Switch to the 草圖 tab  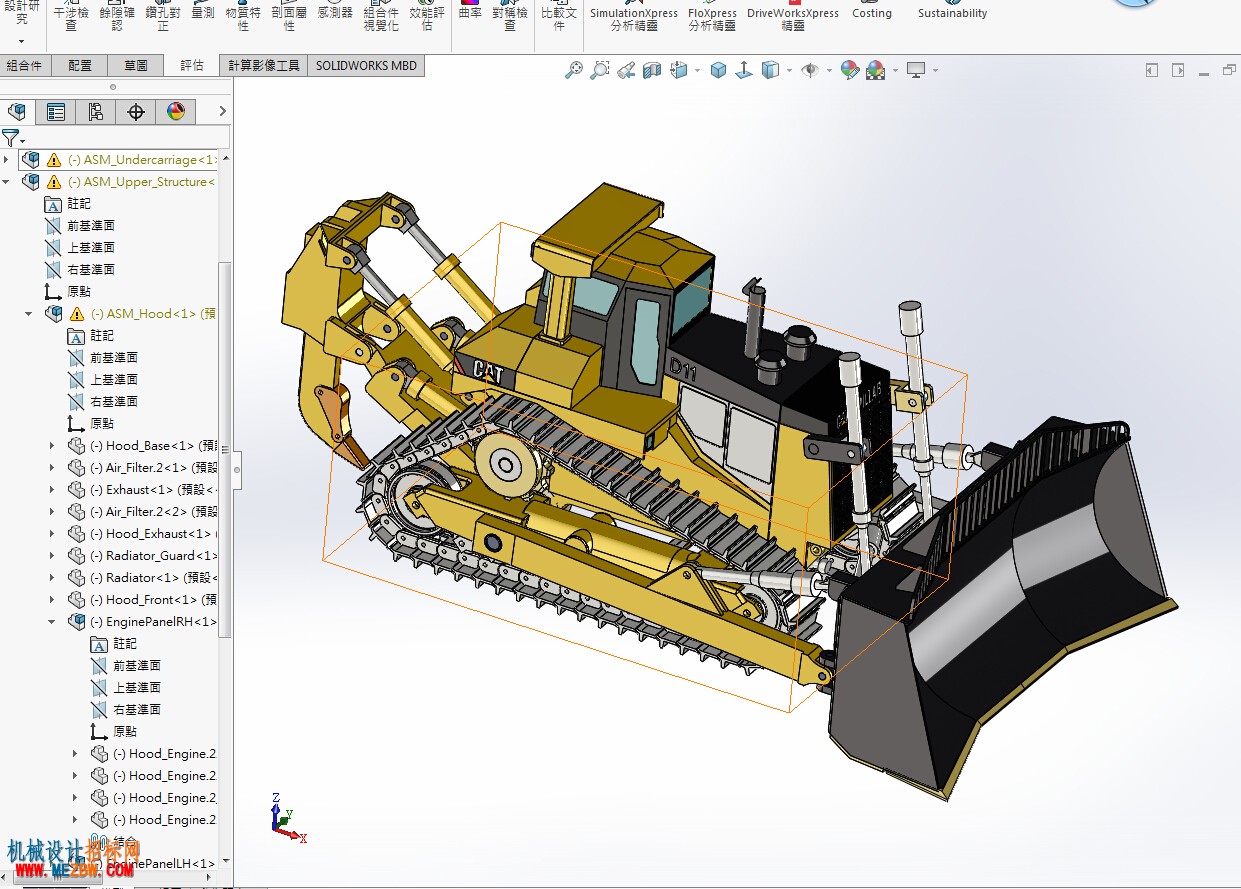coord(136,65)
